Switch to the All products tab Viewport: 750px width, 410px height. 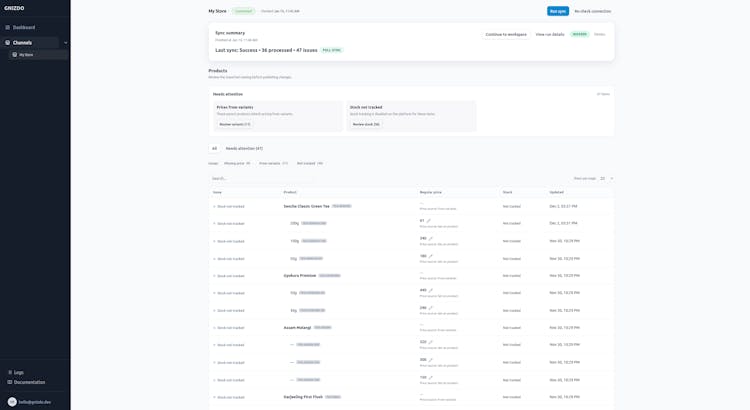tap(214, 148)
